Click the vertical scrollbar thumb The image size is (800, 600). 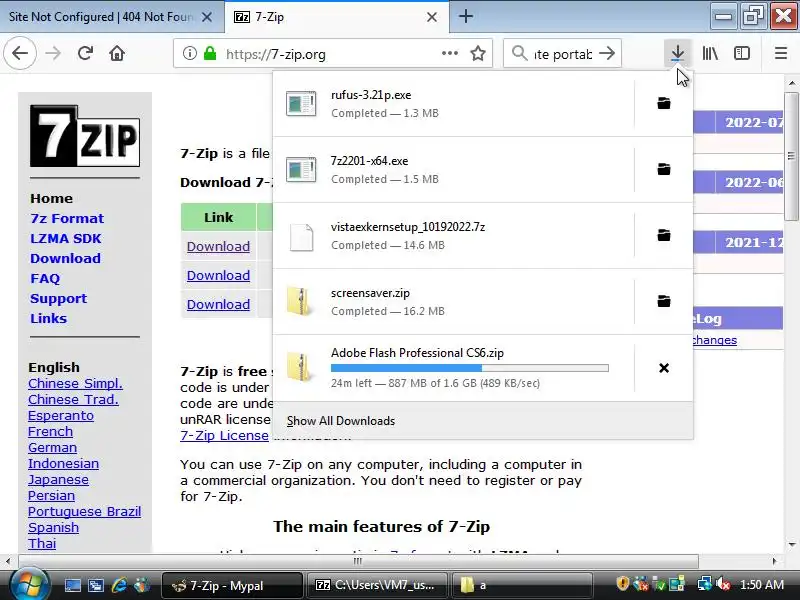(x=791, y=156)
